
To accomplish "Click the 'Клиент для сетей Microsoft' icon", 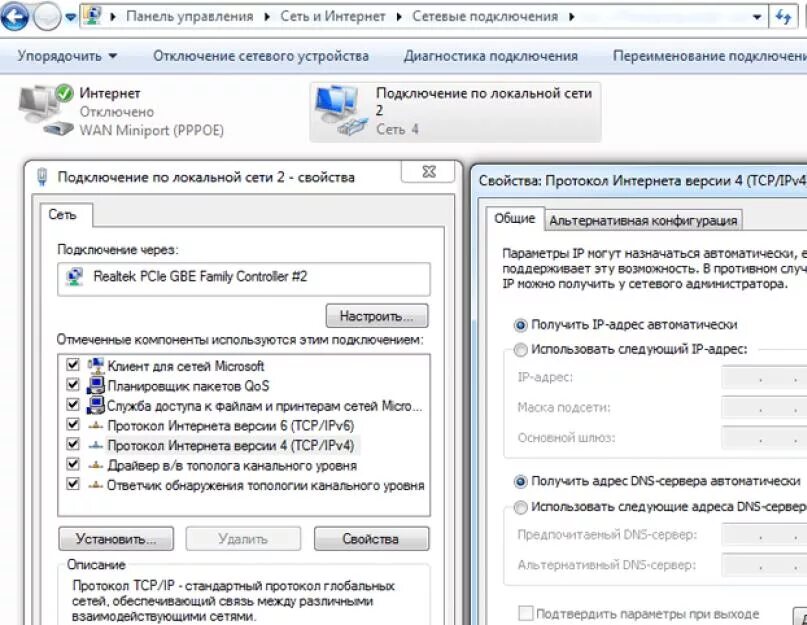I will [96, 366].
